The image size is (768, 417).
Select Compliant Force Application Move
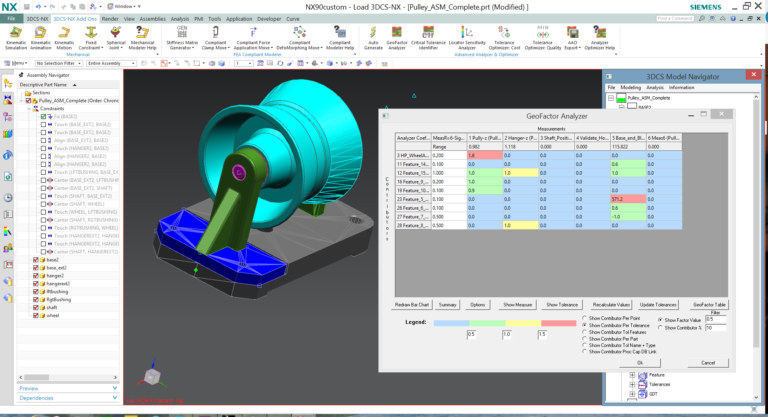(x=253, y=38)
